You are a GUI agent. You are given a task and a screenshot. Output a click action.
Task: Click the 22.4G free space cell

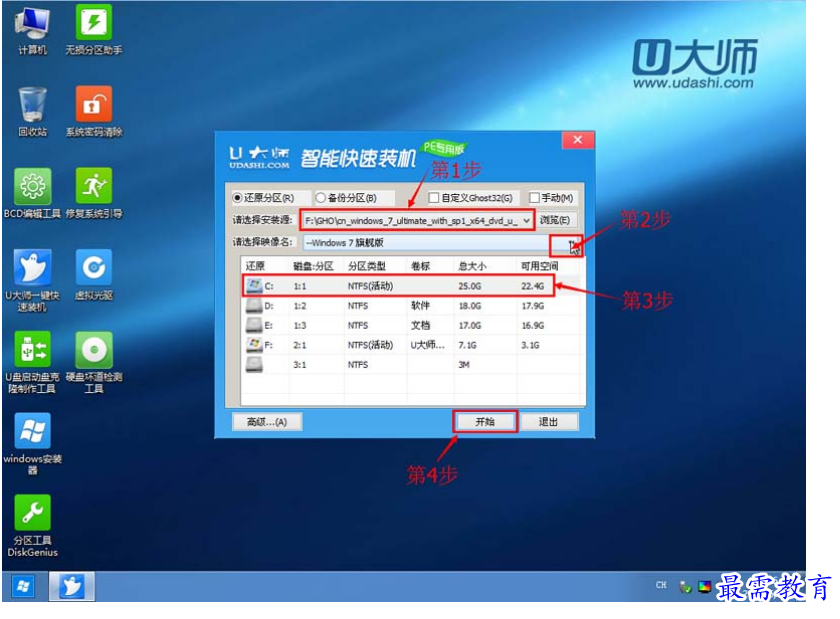pos(532,286)
